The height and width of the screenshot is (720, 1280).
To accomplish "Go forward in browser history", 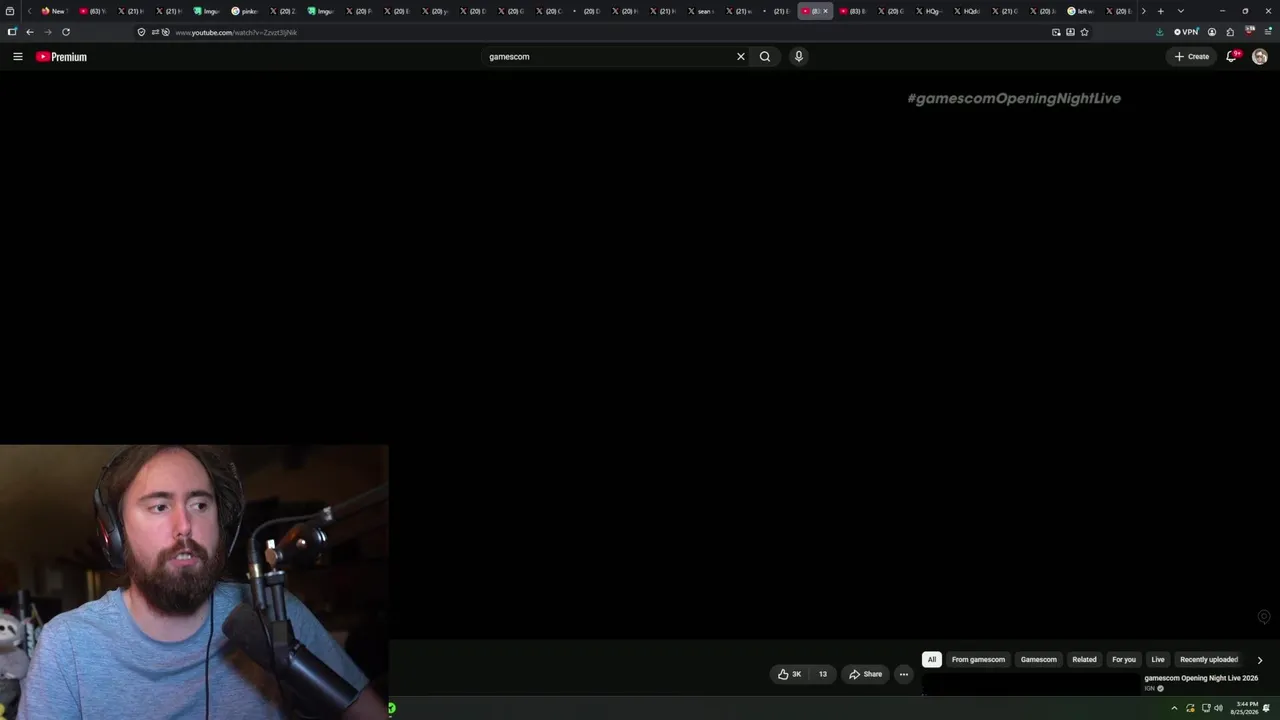I will [47, 32].
